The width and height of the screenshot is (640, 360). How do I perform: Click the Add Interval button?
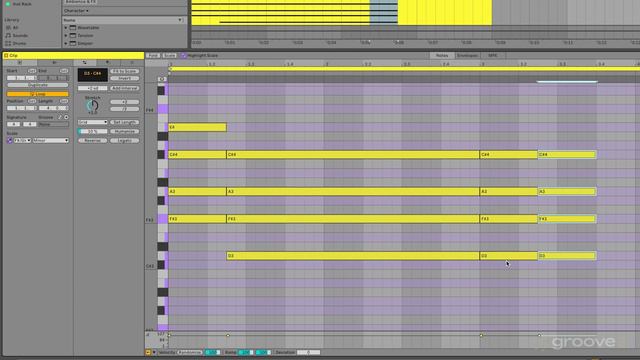[124, 88]
